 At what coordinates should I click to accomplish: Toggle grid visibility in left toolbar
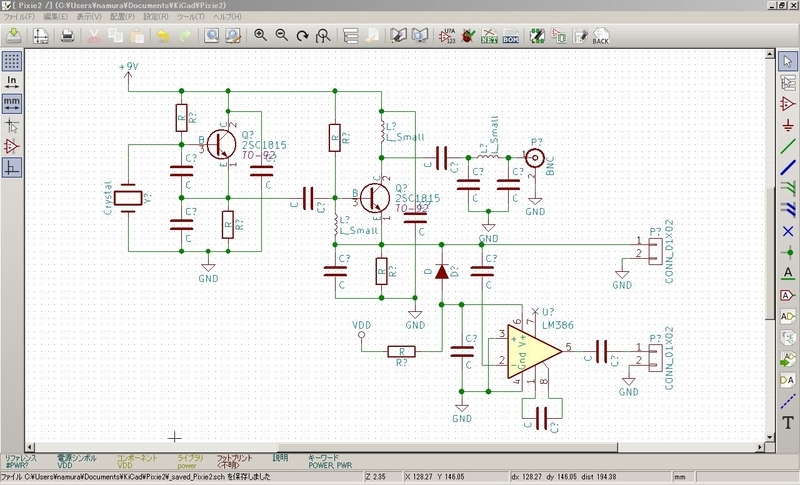point(12,60)
